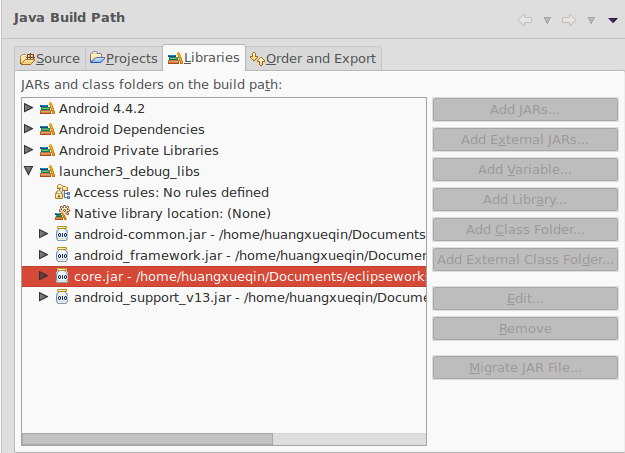
Task: Click the Add External Class Folder... button
Action: tap(525, 260)
